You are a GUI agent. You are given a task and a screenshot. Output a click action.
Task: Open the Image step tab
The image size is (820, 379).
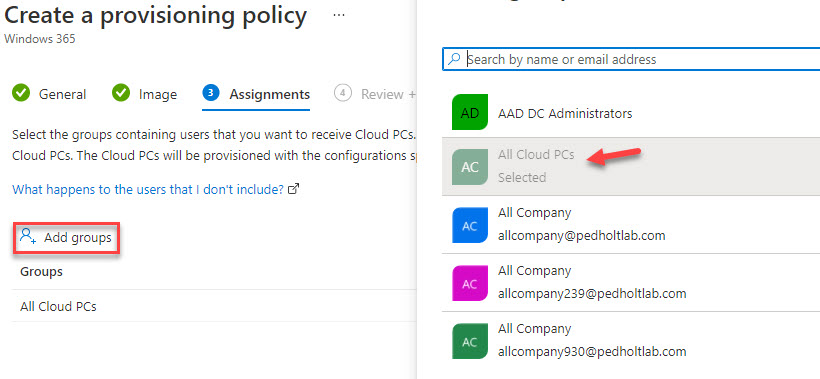click(x=145, y=94)
